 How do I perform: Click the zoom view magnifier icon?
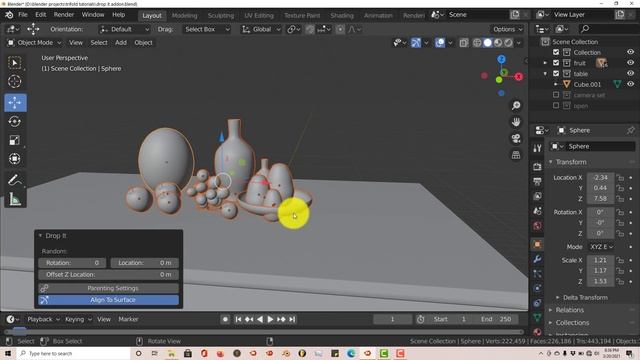516,106
